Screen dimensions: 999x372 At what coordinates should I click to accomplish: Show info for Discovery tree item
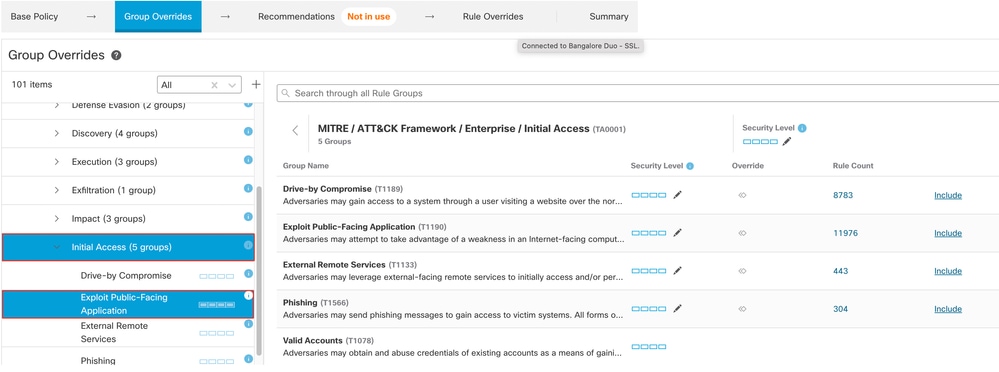tap(248, 131)
